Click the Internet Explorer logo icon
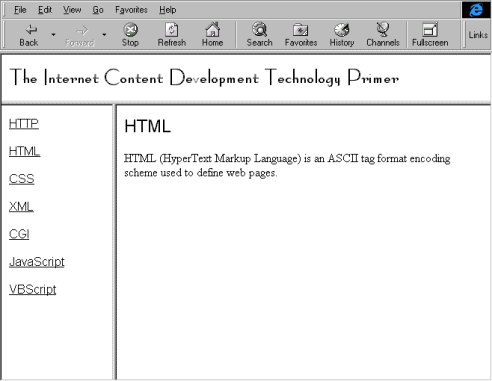 point(476,10)
